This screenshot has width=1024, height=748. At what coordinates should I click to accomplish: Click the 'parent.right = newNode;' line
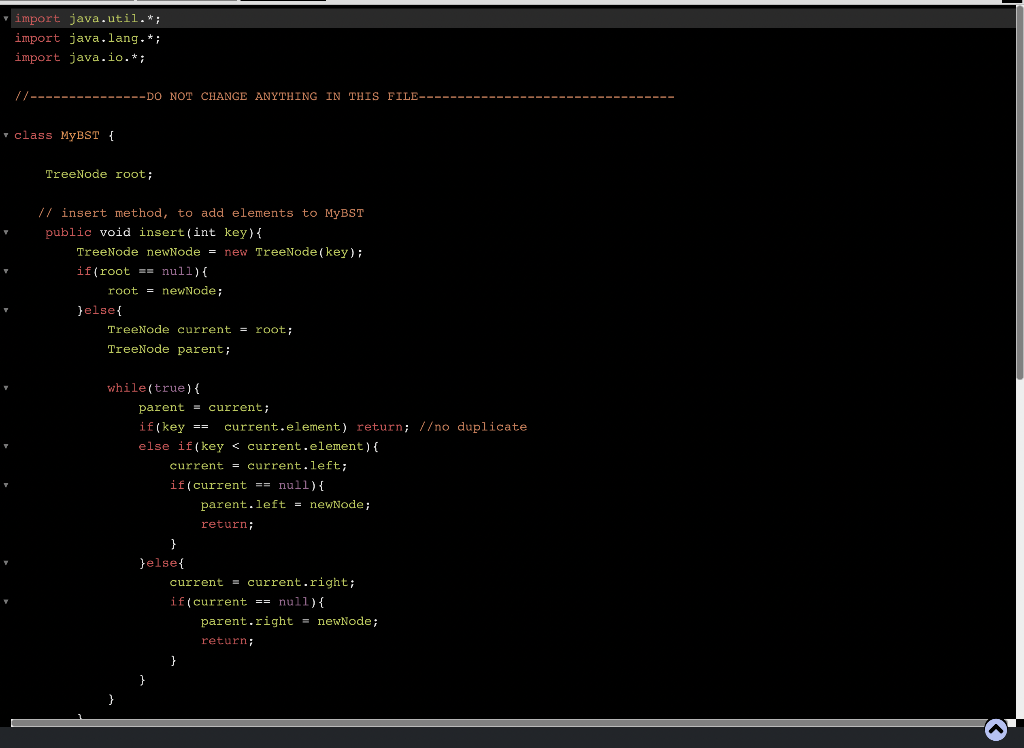coord(289,621)
